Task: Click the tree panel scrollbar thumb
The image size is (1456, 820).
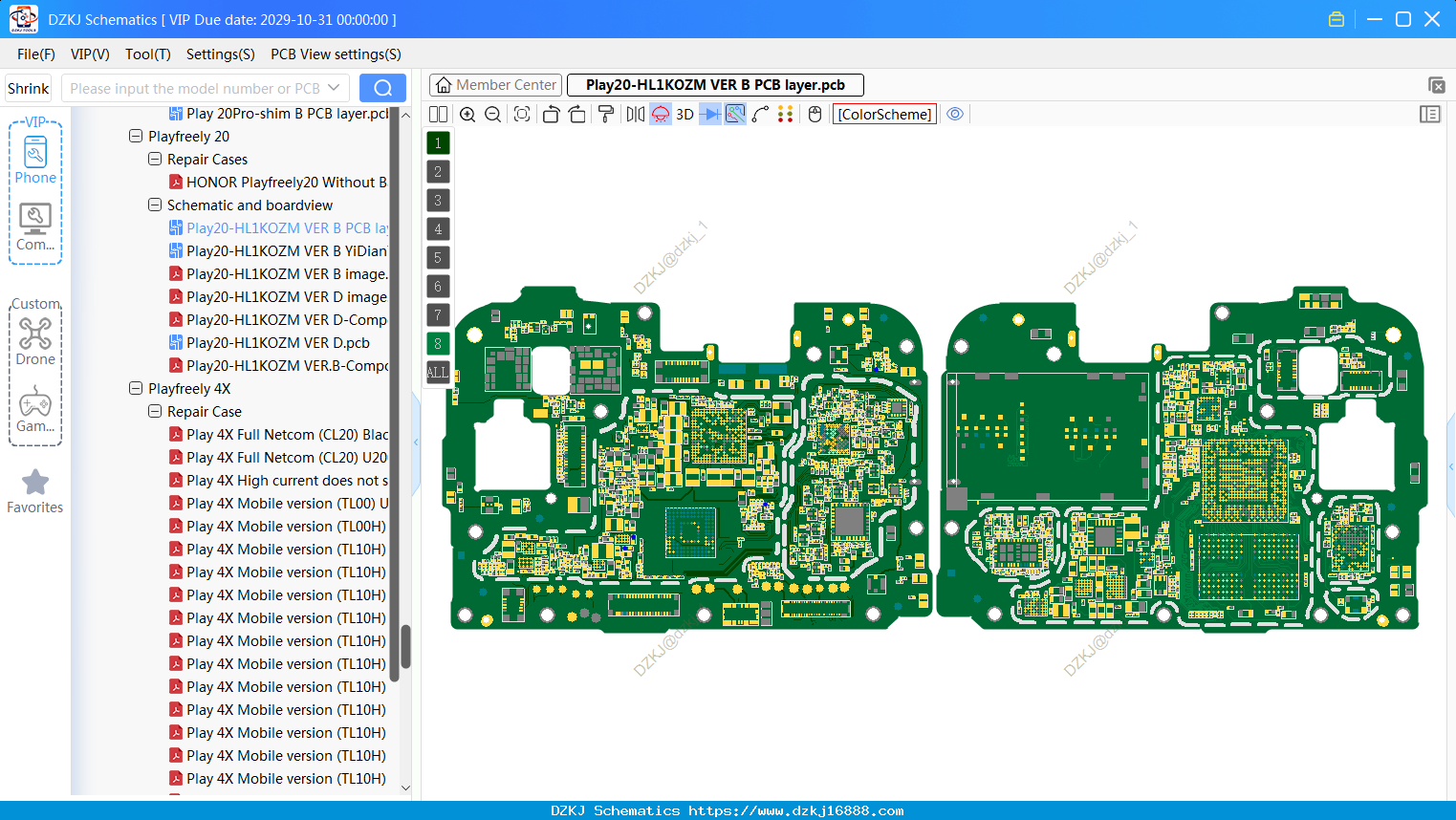Action: [405, 647]
